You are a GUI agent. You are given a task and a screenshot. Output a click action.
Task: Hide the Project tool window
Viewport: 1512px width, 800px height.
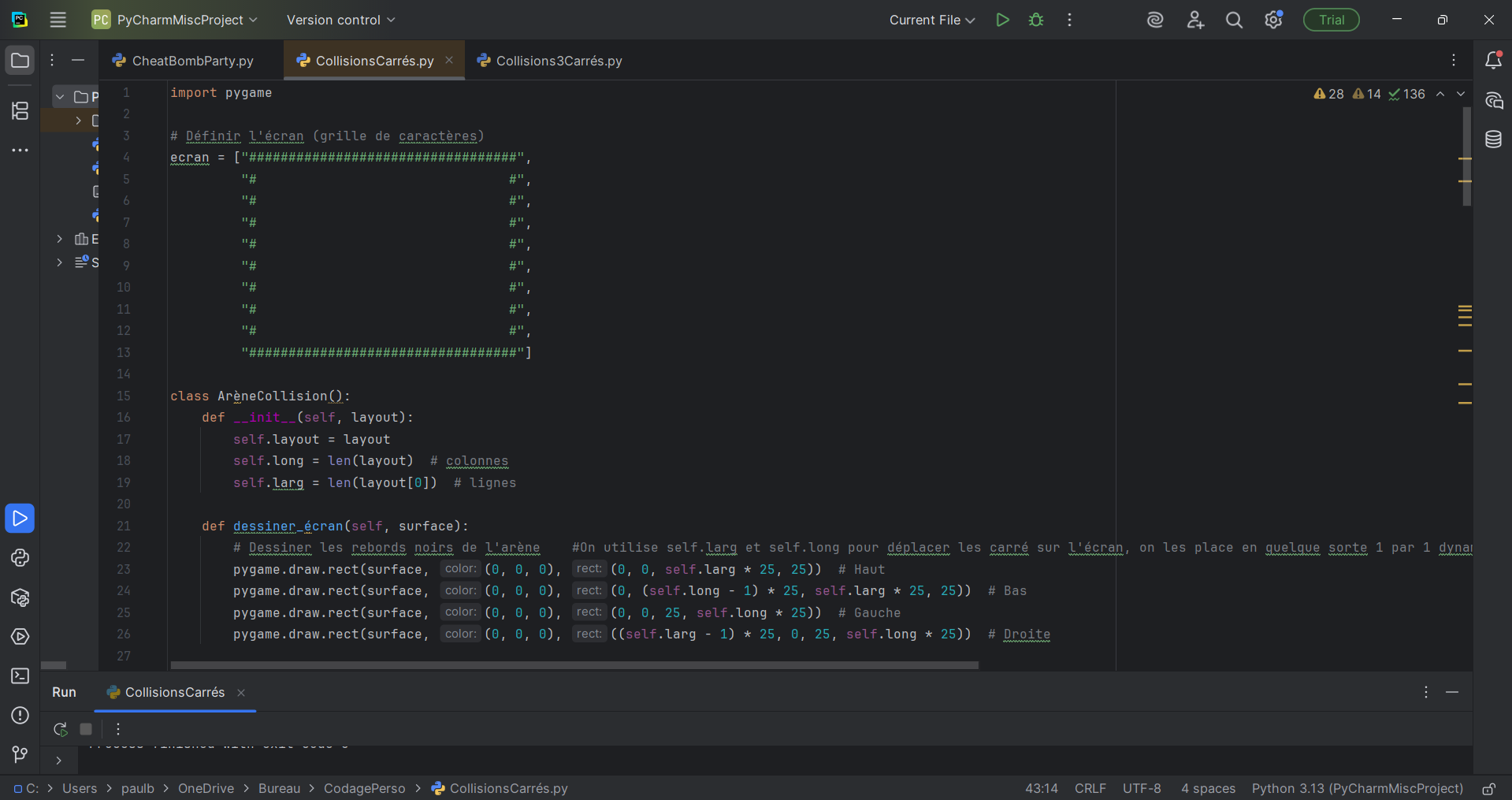78,60
